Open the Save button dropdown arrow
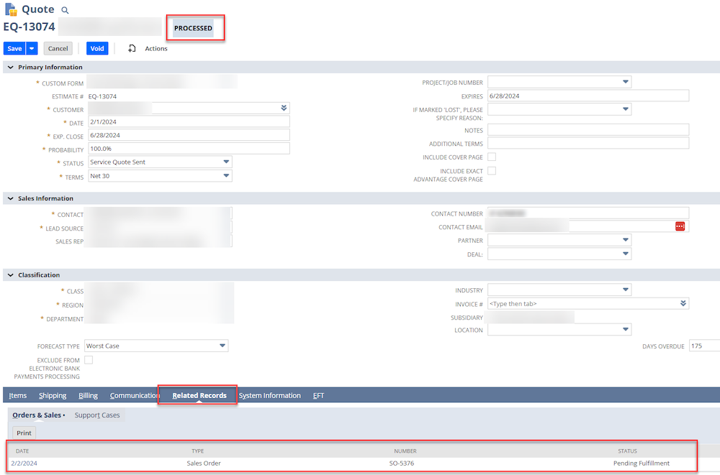The image size is (720, 475). pyautogui.click(x=32, y=48)
